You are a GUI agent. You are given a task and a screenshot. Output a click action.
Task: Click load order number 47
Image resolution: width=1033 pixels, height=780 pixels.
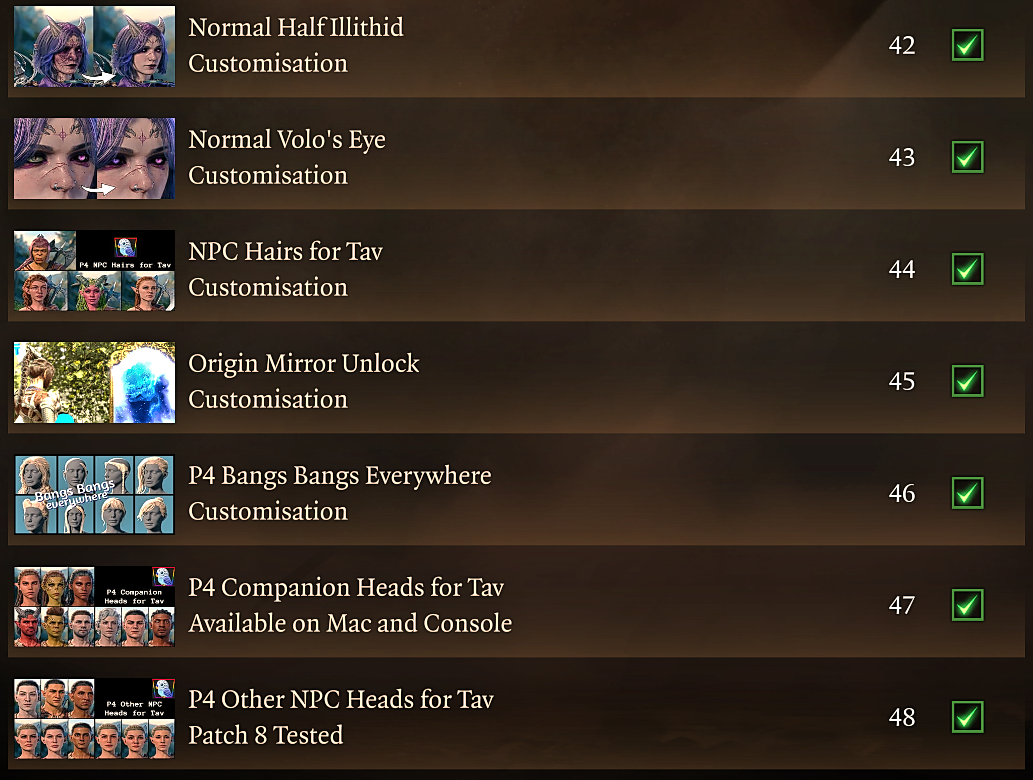901,605
